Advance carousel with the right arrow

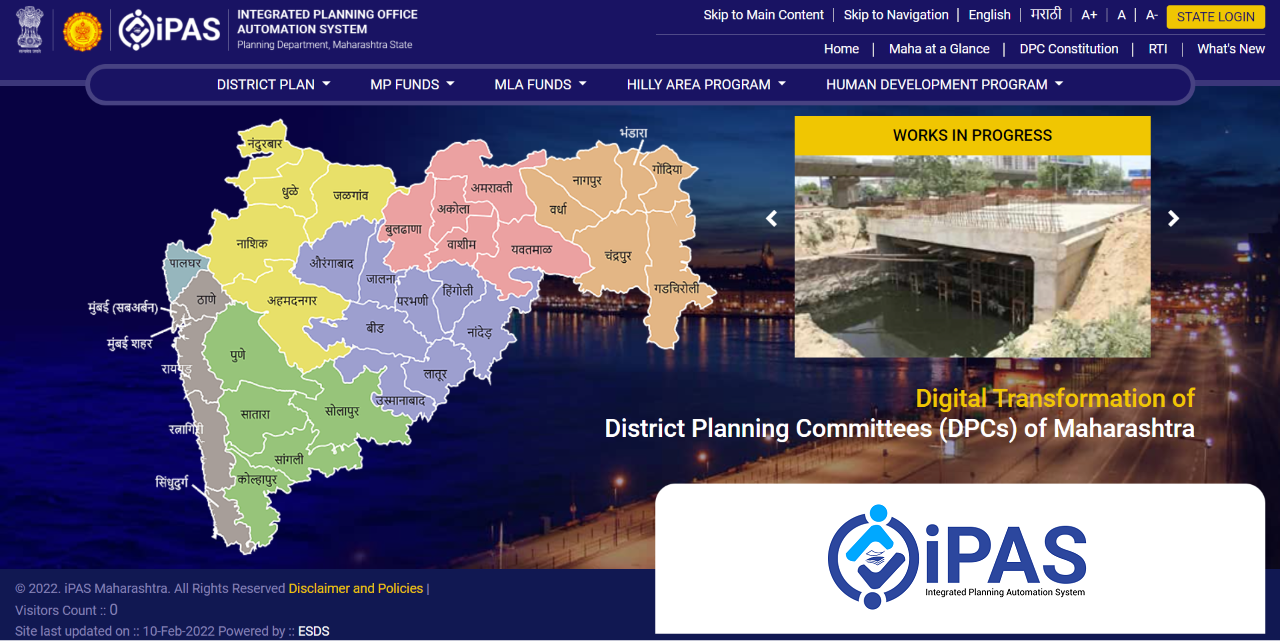click(1173, 219)
